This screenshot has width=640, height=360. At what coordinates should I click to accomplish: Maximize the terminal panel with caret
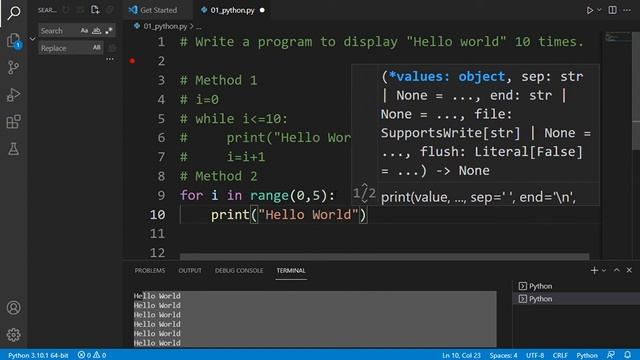(x=616, y=270)
